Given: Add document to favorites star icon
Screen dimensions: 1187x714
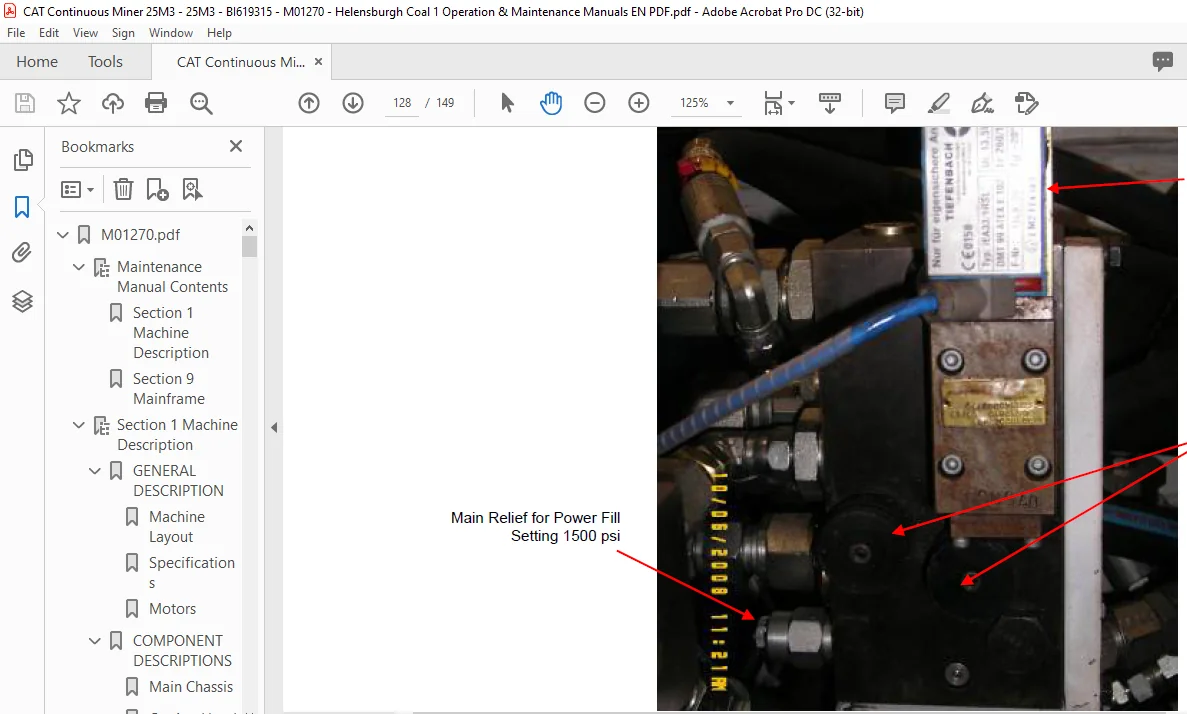Looking at the screenshot, I should (x=69, y=103).
